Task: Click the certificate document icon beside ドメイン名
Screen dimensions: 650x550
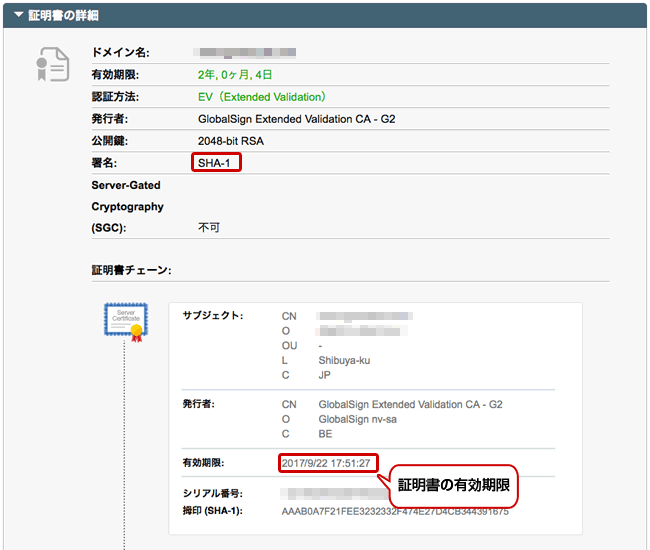Action: [x=52, y=64]
